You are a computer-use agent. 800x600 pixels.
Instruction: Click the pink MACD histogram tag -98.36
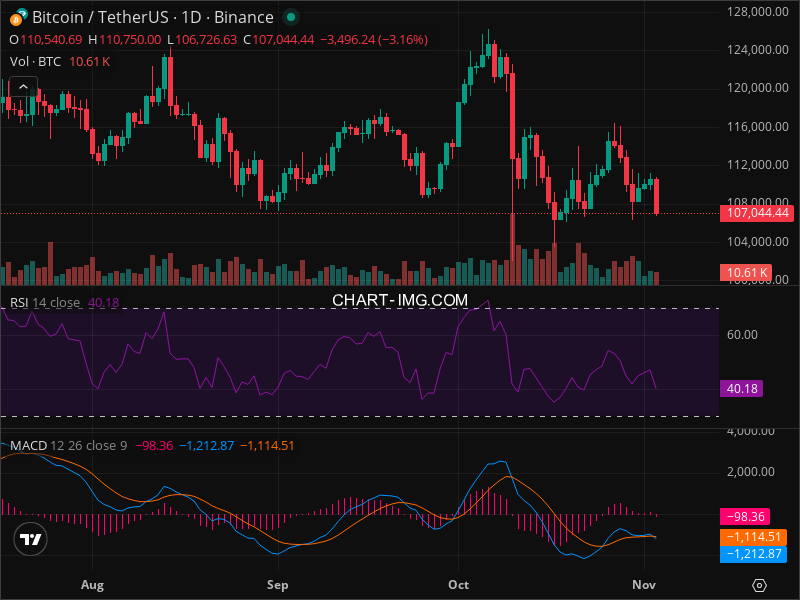pyautogui.click(x=745, y=517)
